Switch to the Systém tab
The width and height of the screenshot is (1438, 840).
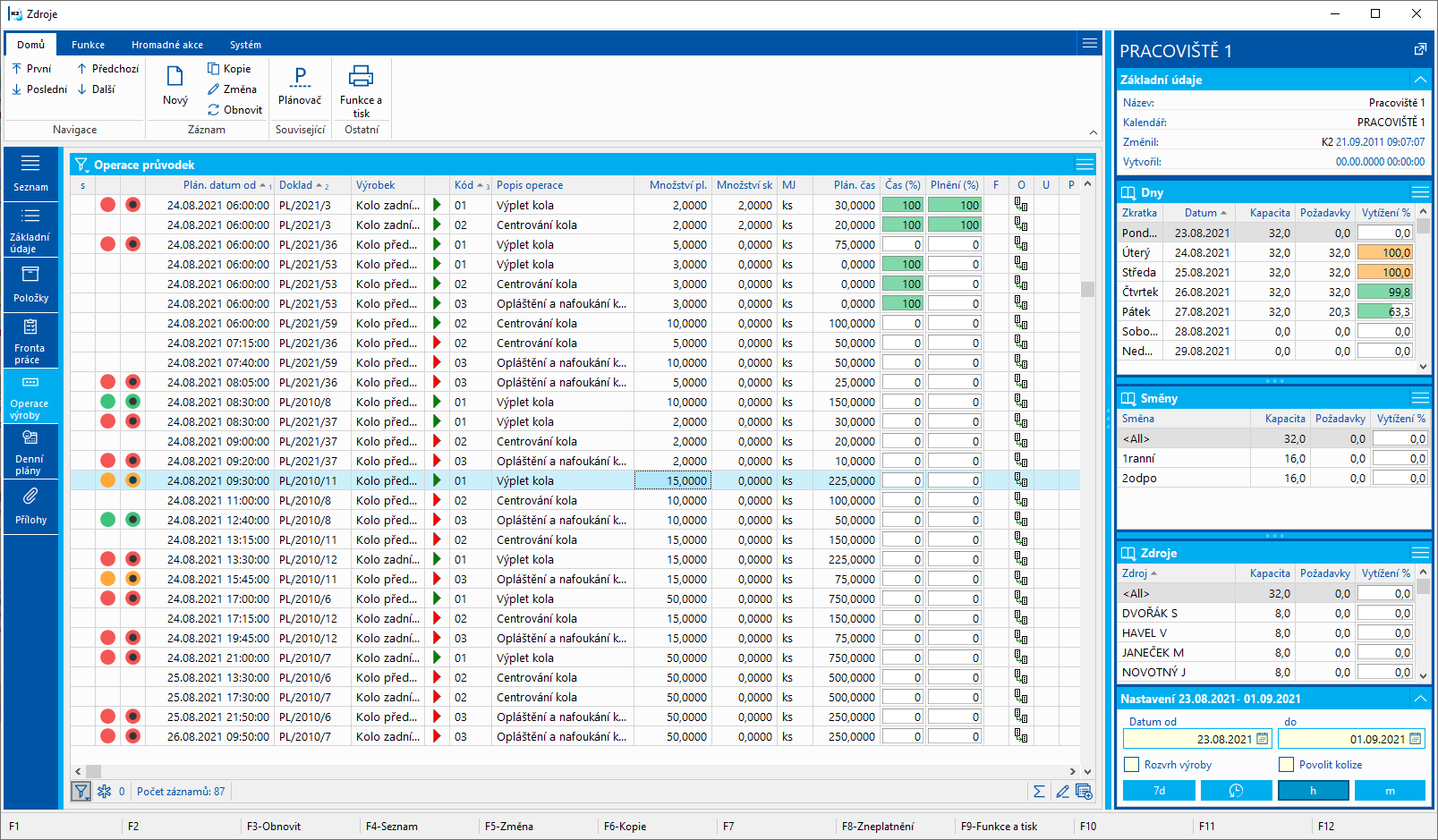[245, 45]
